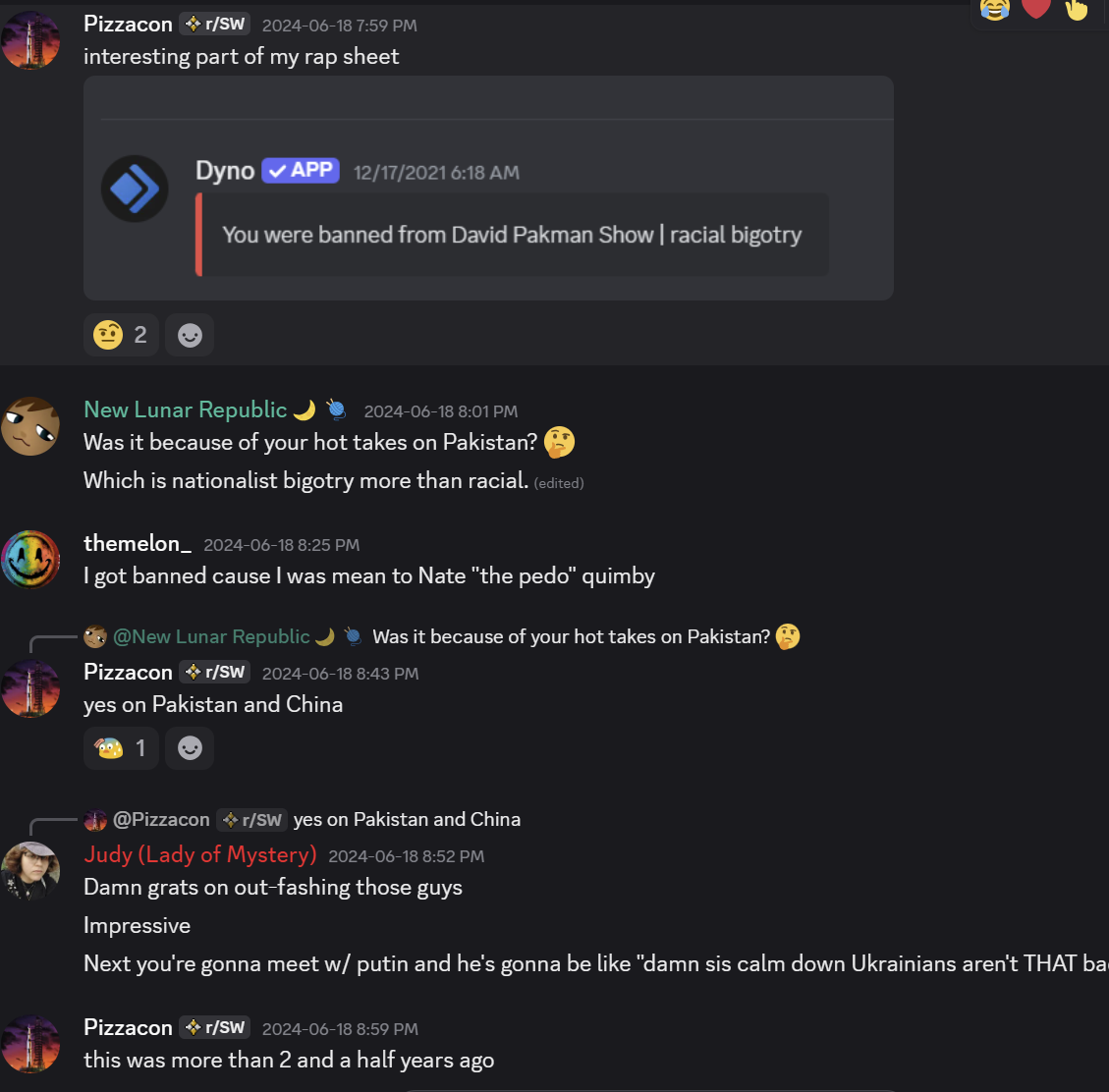Viewport: 1109px width, 1092px height.
Task: Toggle the raised eyebrow reaction with count 2
Action: [121, 336]
